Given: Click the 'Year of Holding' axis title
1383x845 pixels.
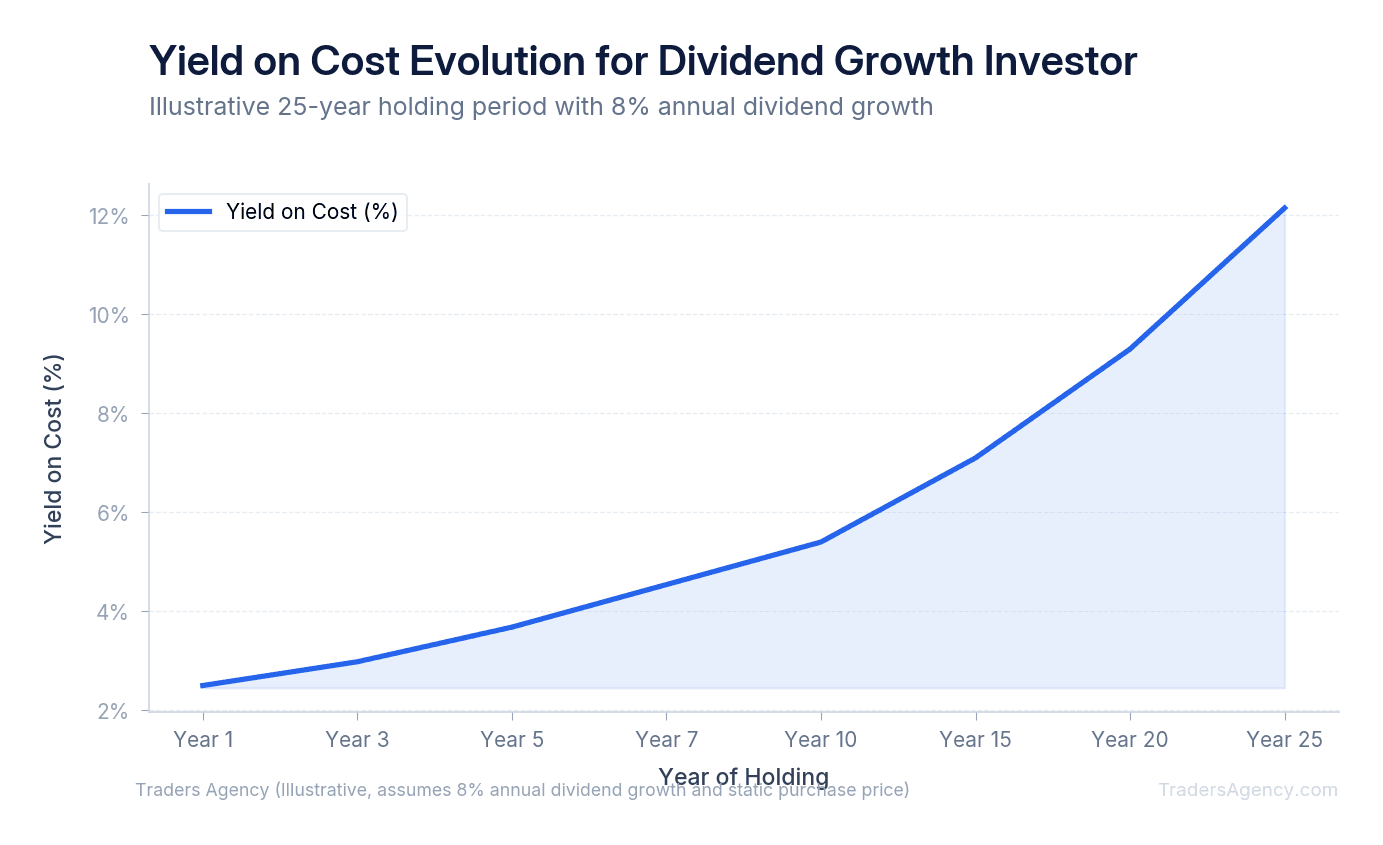Looking at the screenshot, I should [743, 777].
